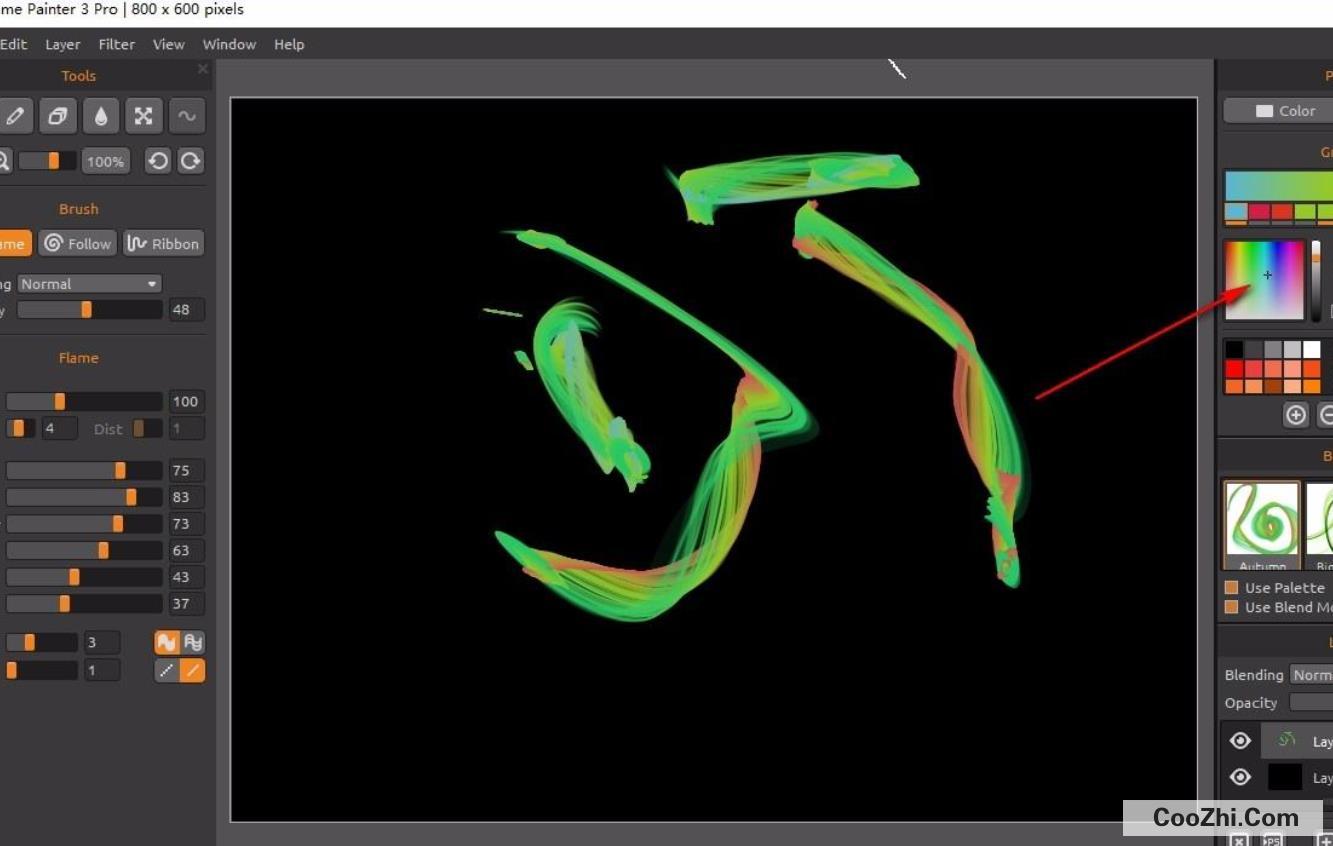This screenshot has height=846, width=1333.
Task: Open the brush blending Normal dropdown
Action: click(89, 284)
